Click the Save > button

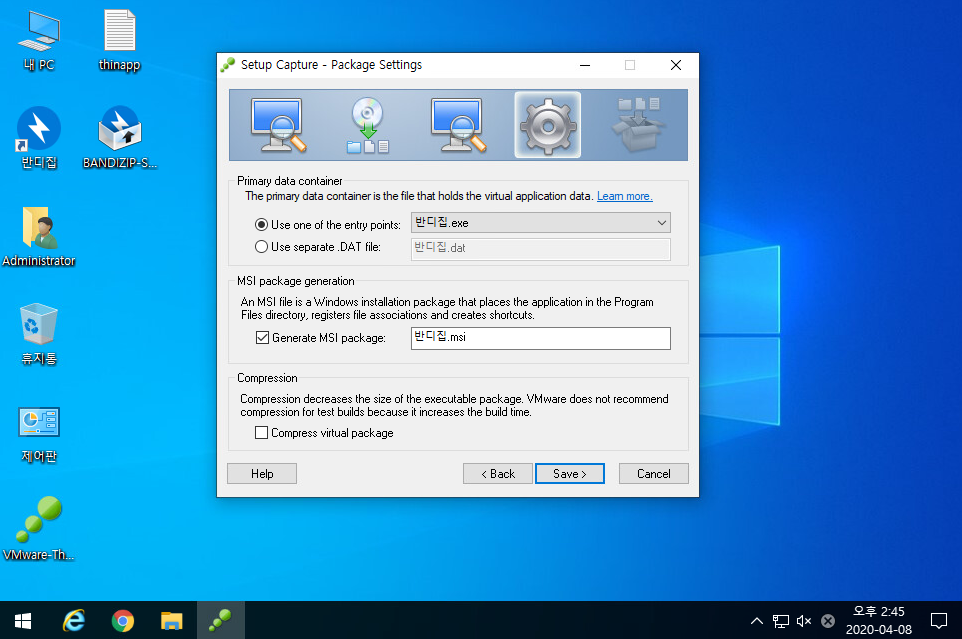coord(569,473)
